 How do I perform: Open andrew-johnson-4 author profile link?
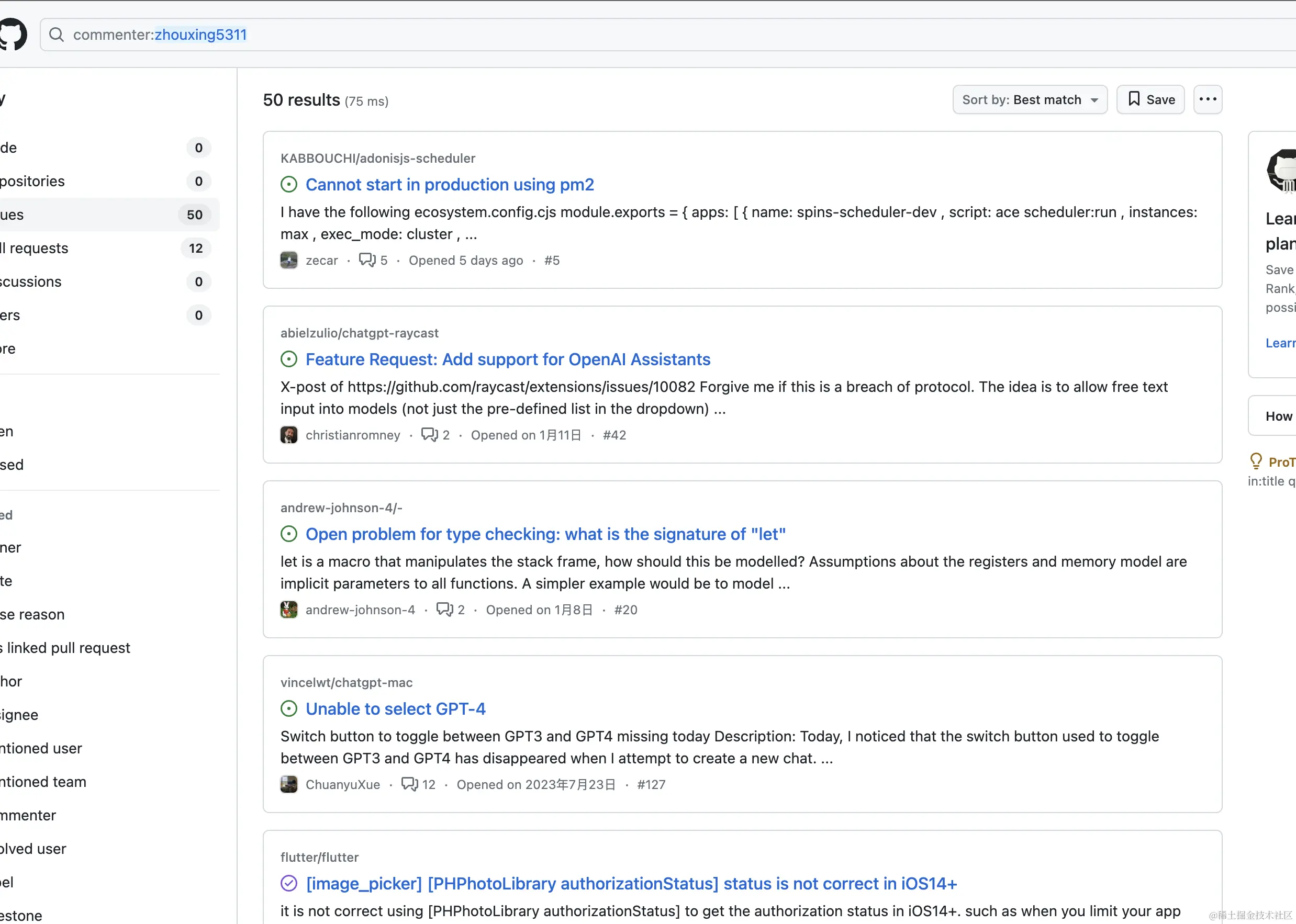pyautogui.click(x=360, y=610)
